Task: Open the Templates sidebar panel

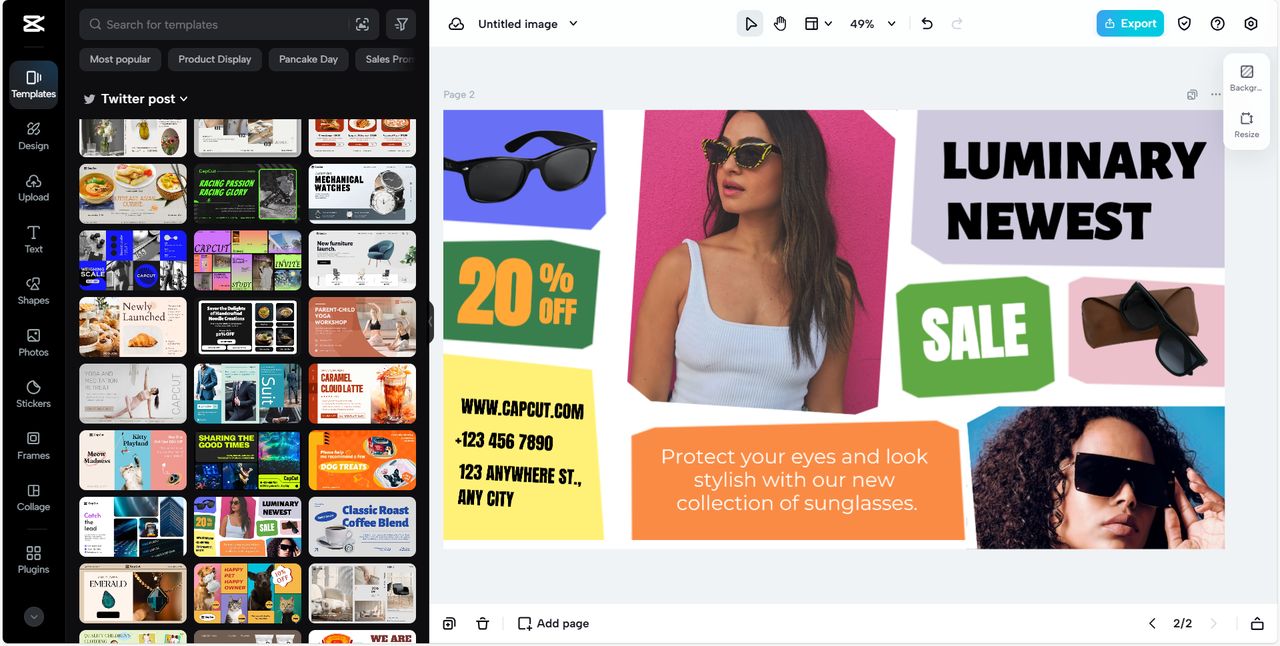Action: point(33,84)
